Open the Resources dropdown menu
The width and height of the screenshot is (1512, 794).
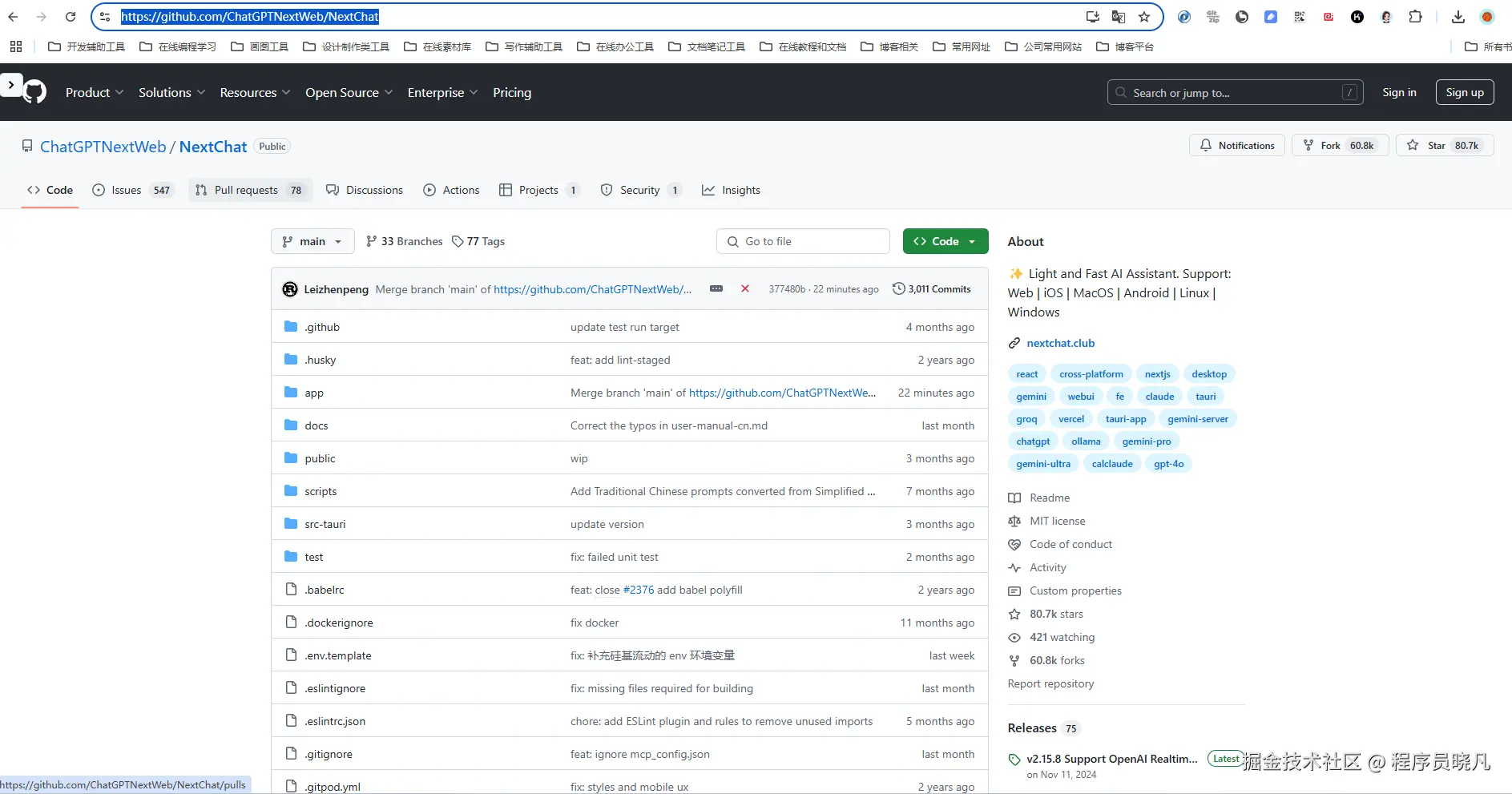click(255, 92)
